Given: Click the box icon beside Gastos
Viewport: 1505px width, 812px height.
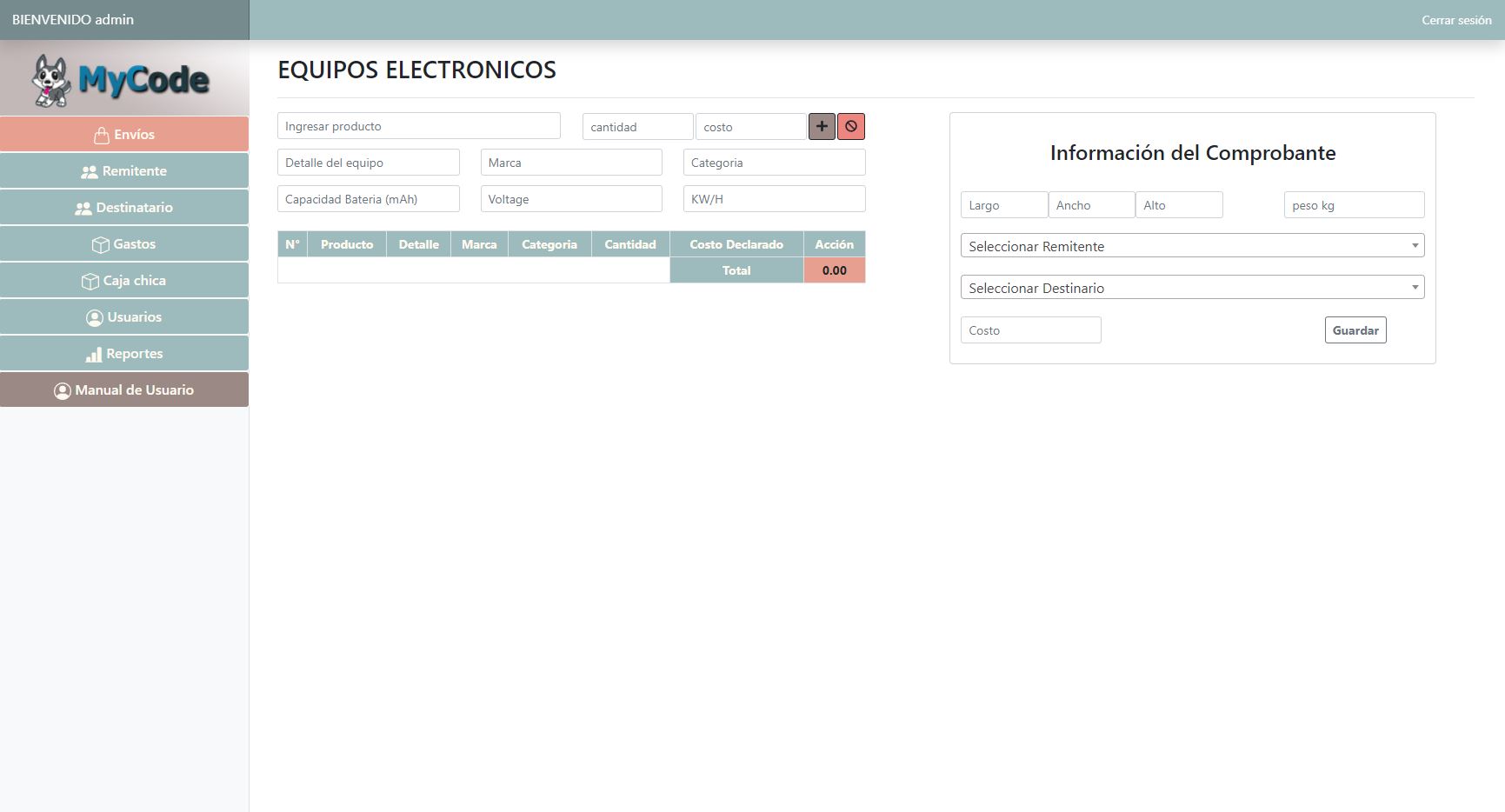Looking at the screenshot, I should (x=100, y=245).
